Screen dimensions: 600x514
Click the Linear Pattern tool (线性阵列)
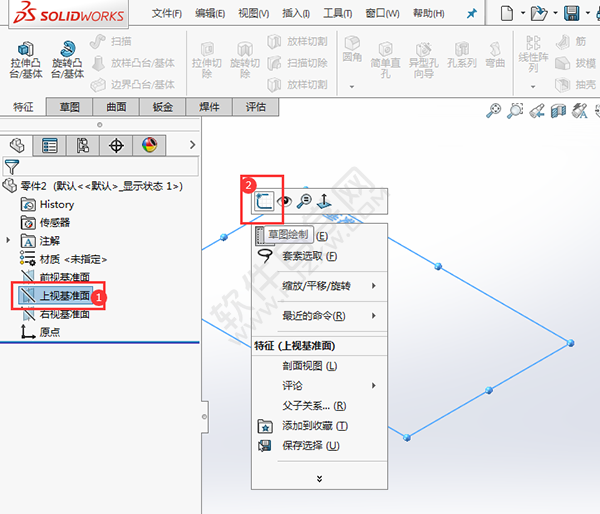pyautogui.click(x=533, y=54)
